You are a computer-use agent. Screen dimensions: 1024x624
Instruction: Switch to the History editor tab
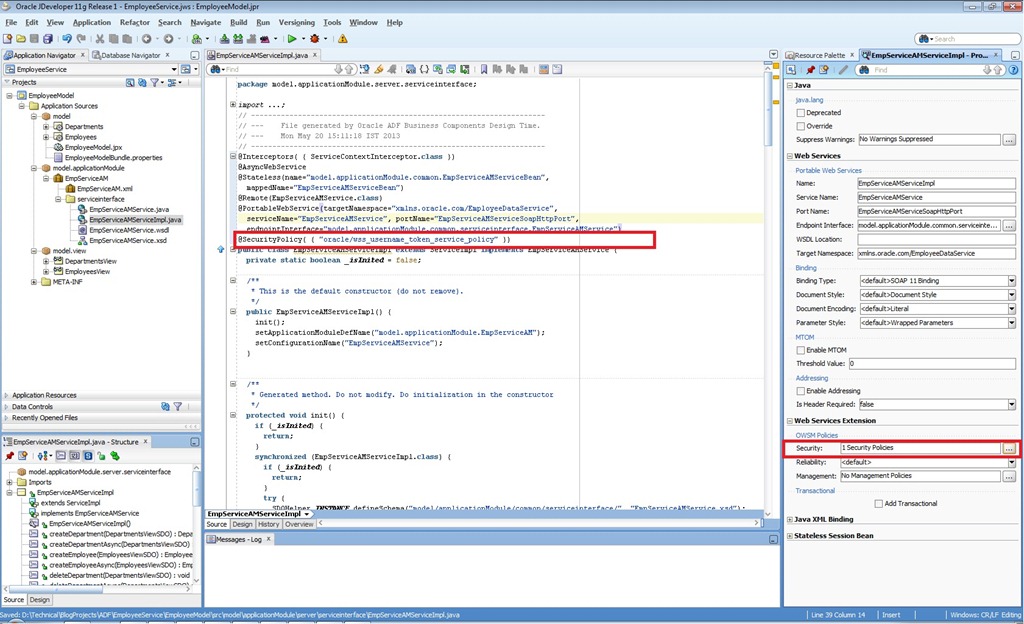(268, 524)
